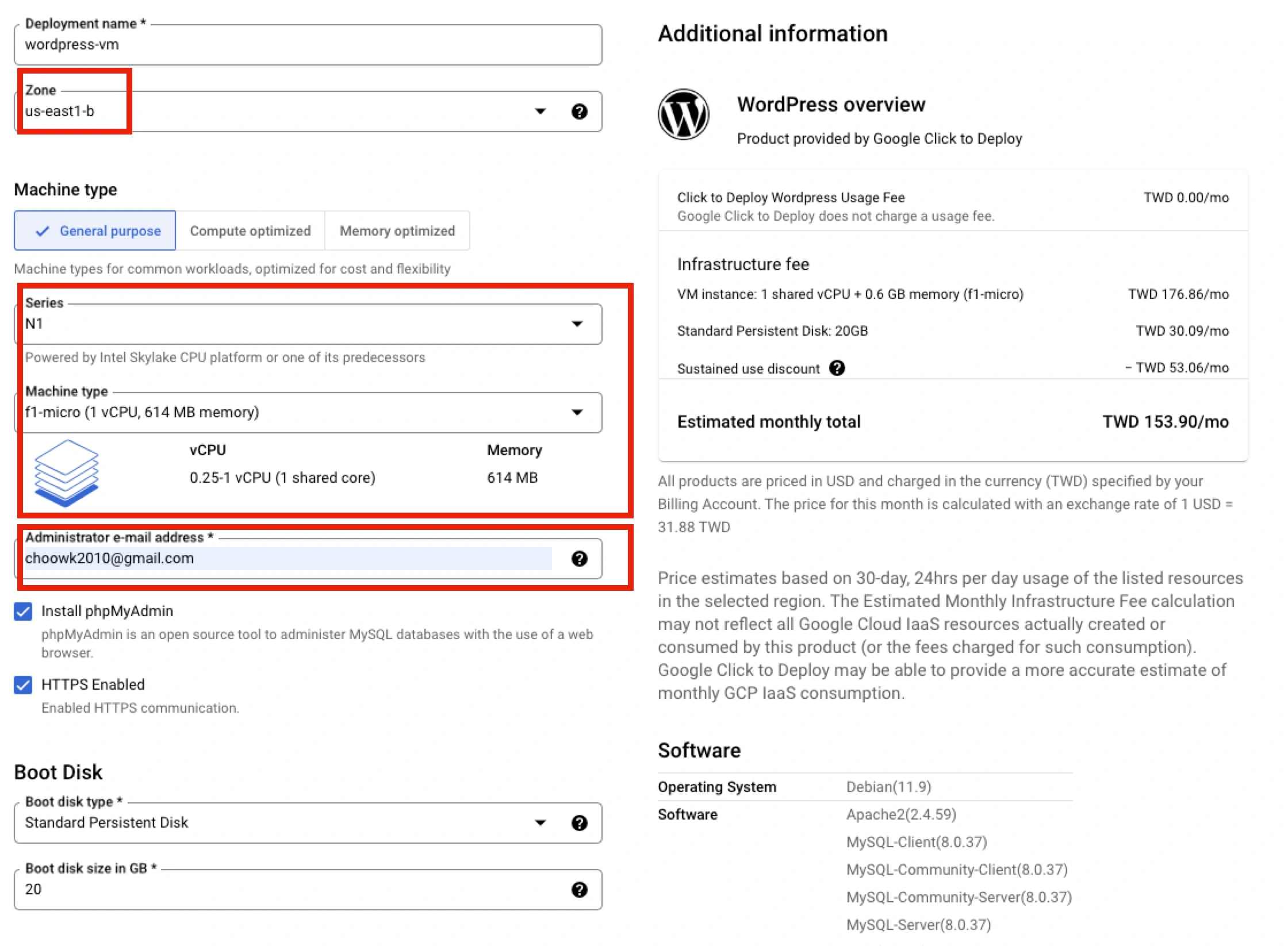The height and width of the screenshot is (946, 1288).
Task: Click the VM instance fee TWD 176.86/mo
Action: click(1178, 294)
